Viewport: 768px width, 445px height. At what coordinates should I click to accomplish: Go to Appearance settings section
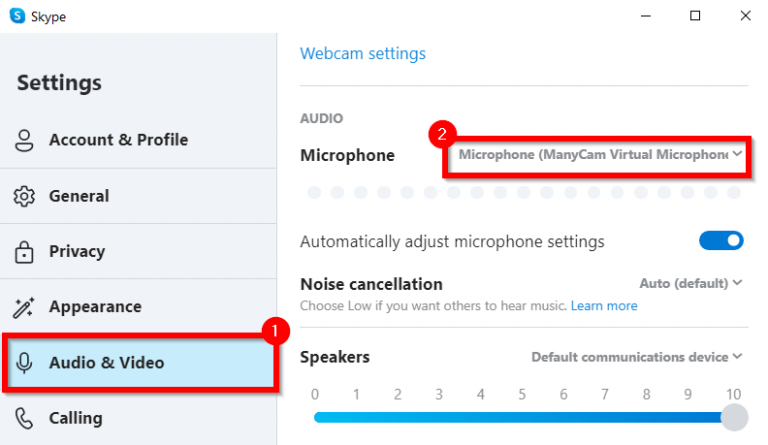point(95,307)
